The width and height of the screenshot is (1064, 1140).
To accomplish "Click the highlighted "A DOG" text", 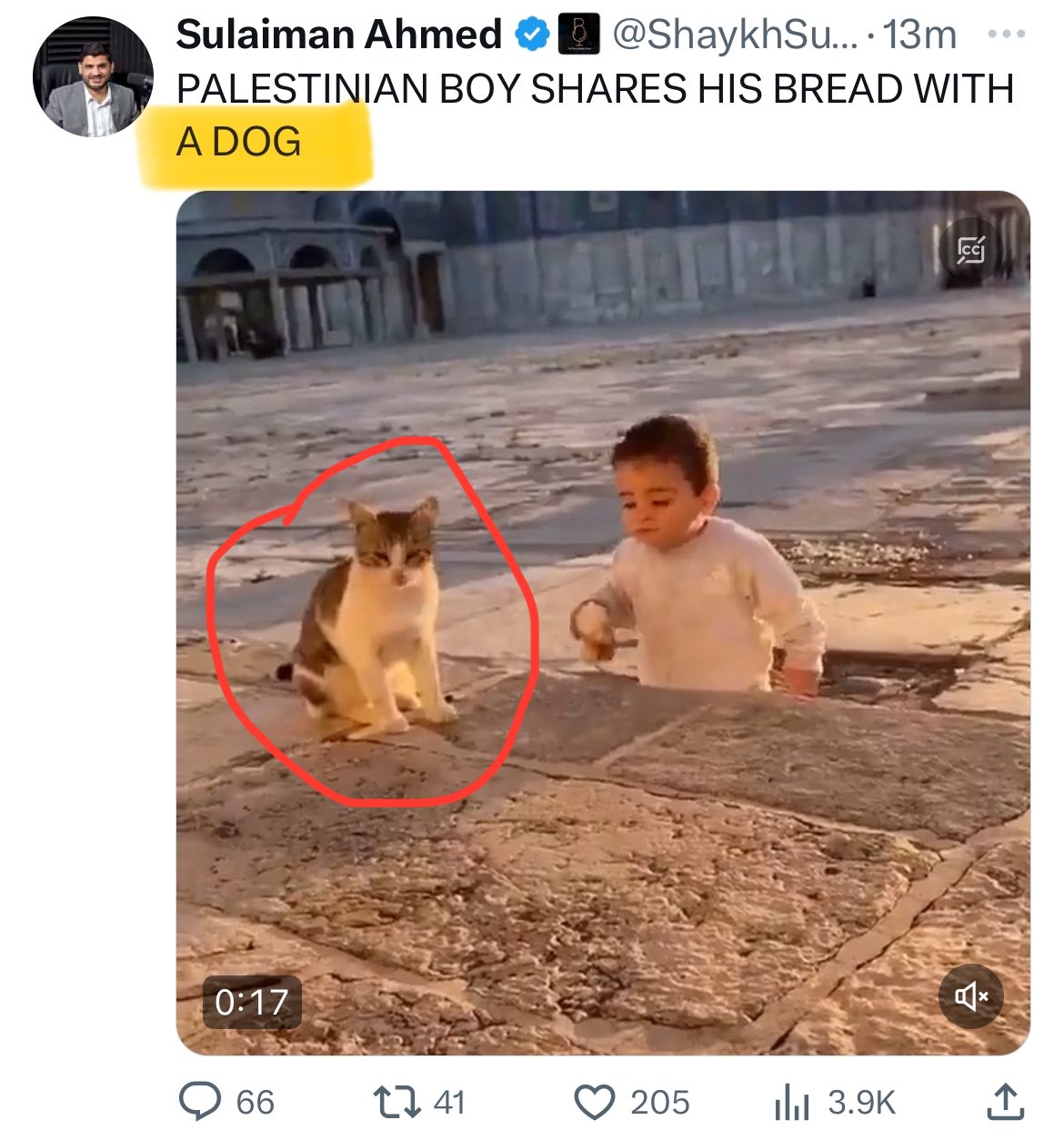I will click(x=239, y=143).
